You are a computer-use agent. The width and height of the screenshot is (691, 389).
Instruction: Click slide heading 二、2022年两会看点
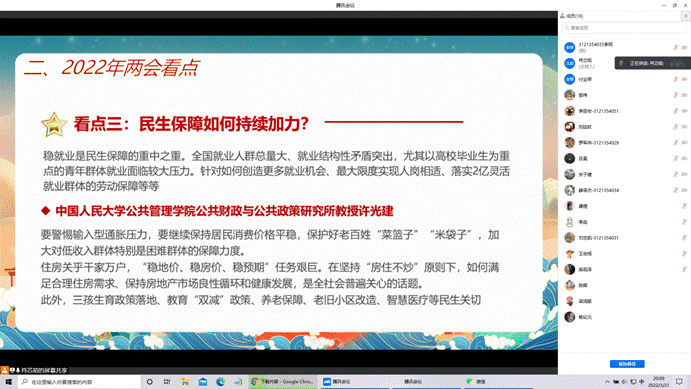pos(111,68)
